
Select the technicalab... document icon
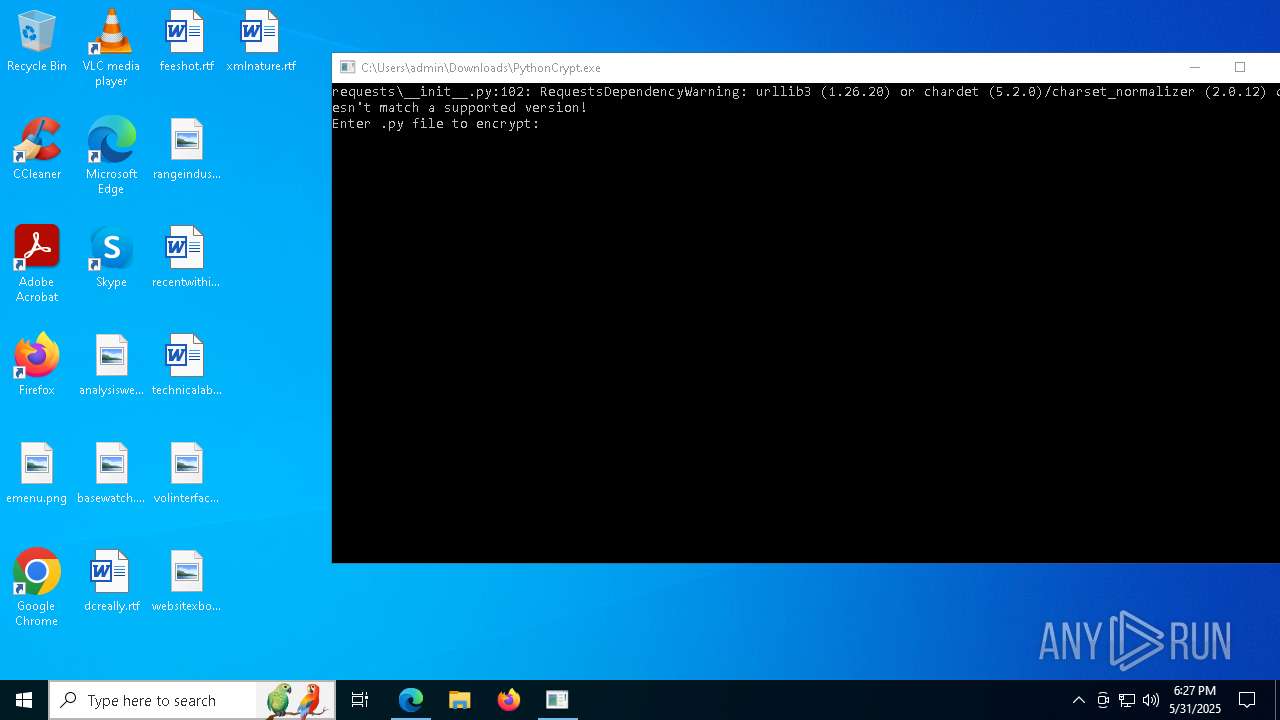[186, 366]
